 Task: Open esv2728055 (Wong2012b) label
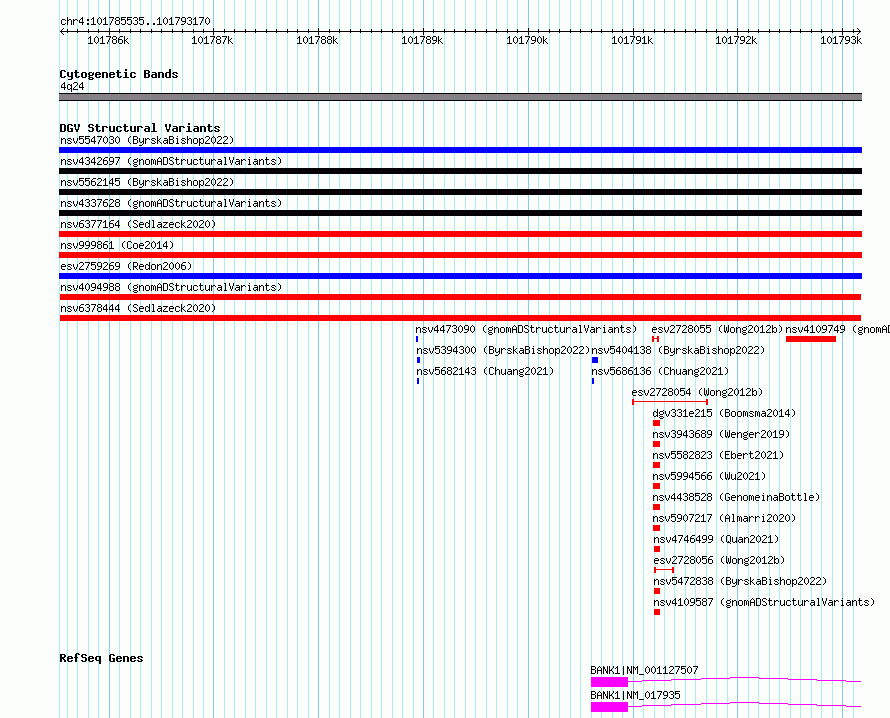coord(717,329)
